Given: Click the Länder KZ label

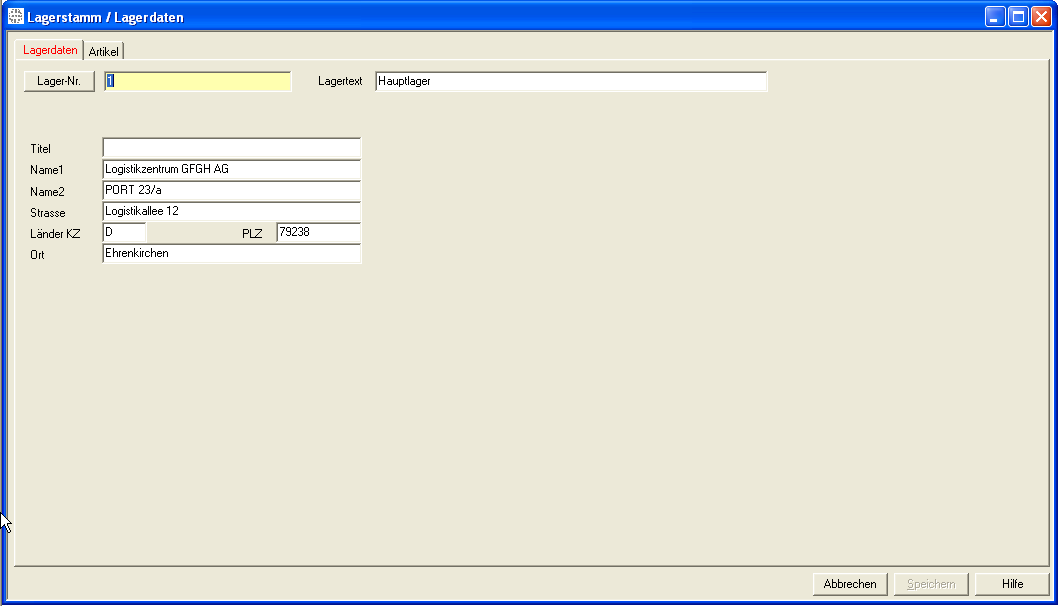Looking at the screenshot, I should [55, 234].
